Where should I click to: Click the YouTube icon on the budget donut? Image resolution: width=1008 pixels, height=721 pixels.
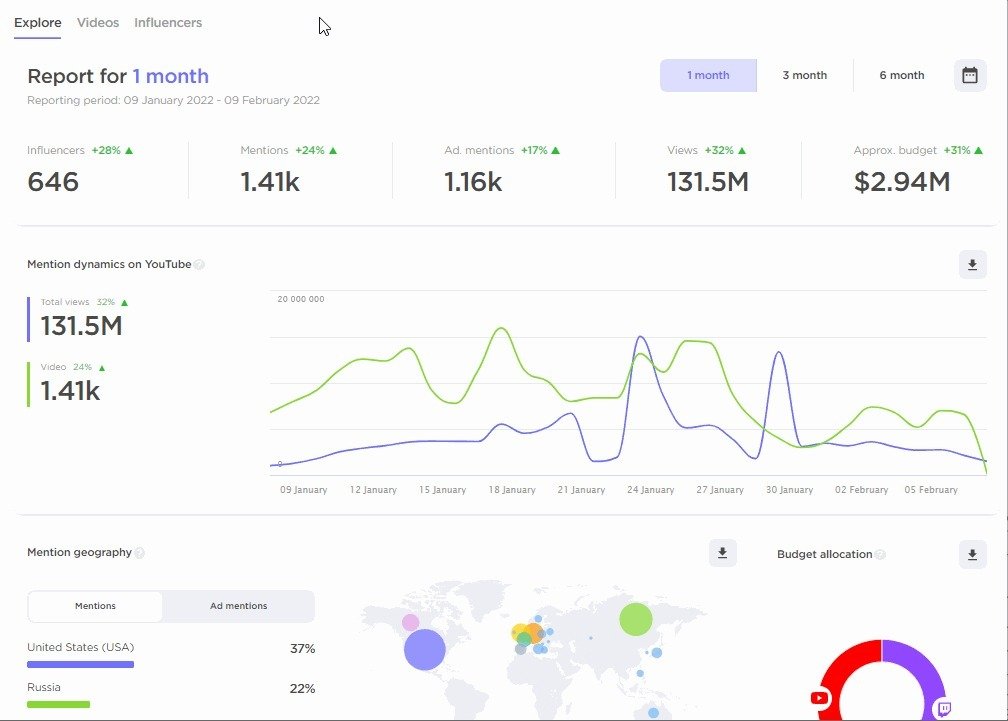point(820,698)
